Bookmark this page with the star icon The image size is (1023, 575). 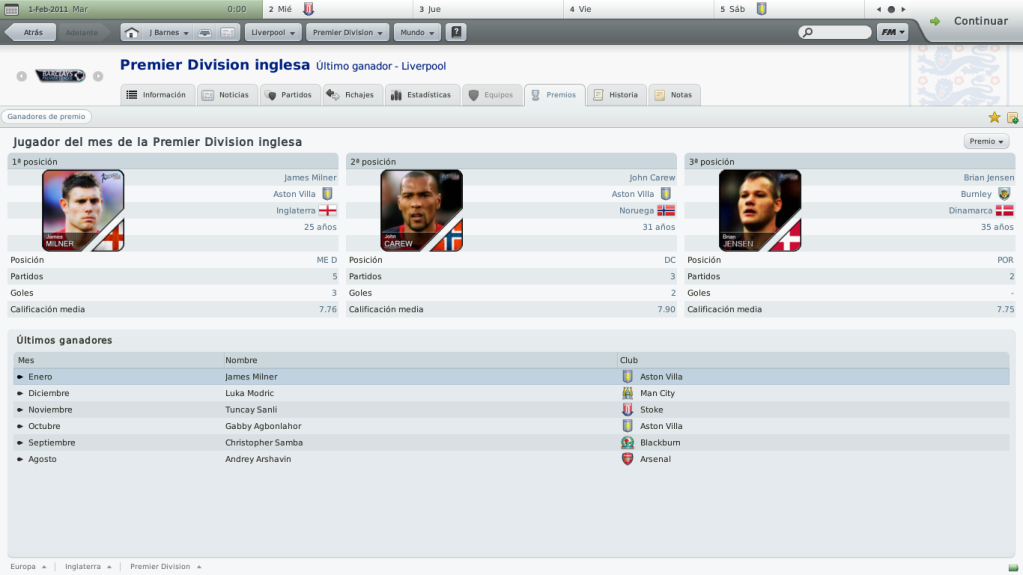pyautogui.click(x=994, y=117)
